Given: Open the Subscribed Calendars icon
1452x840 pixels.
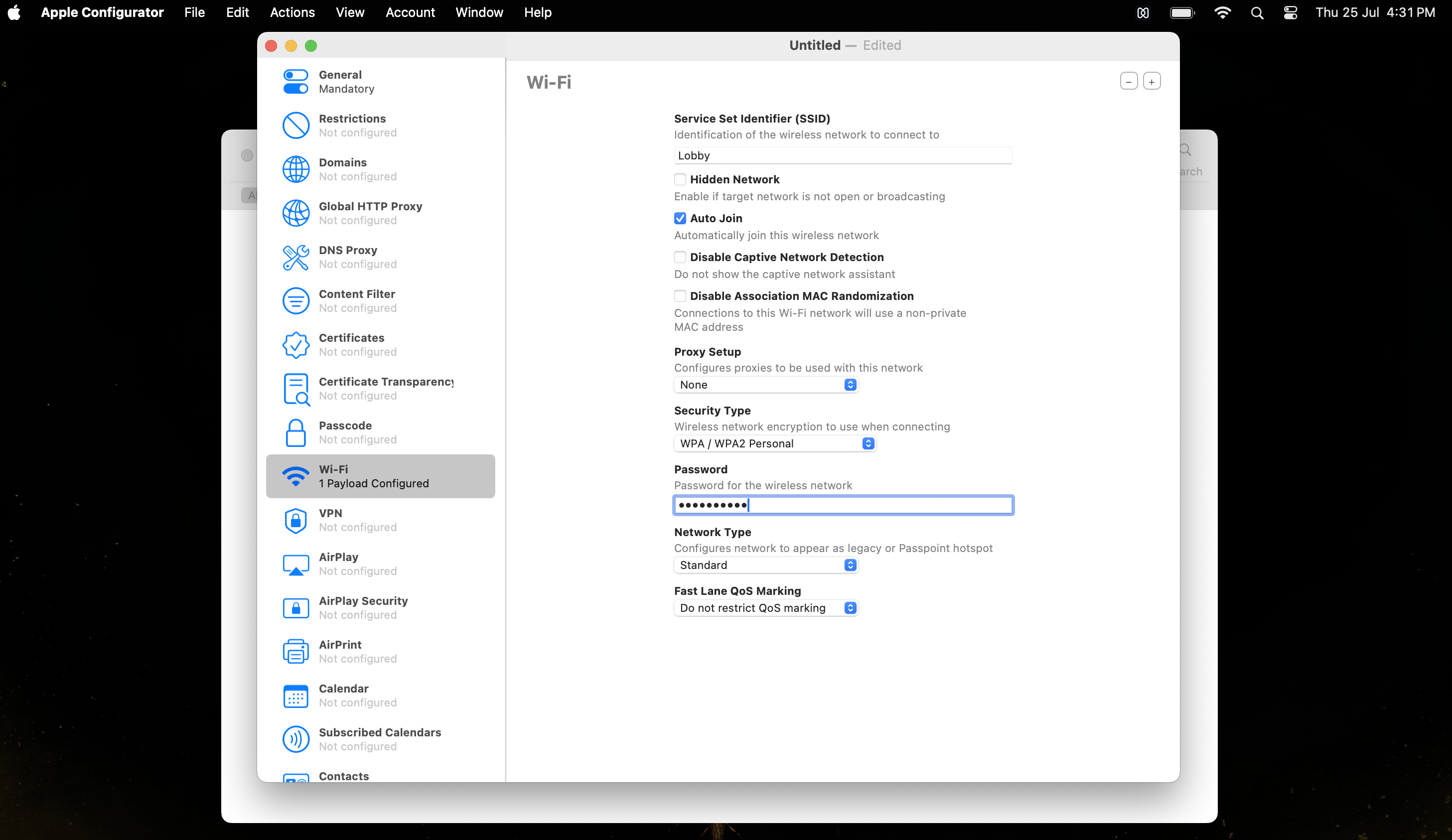Looking at the screenshot, I should tap(295, 739).
